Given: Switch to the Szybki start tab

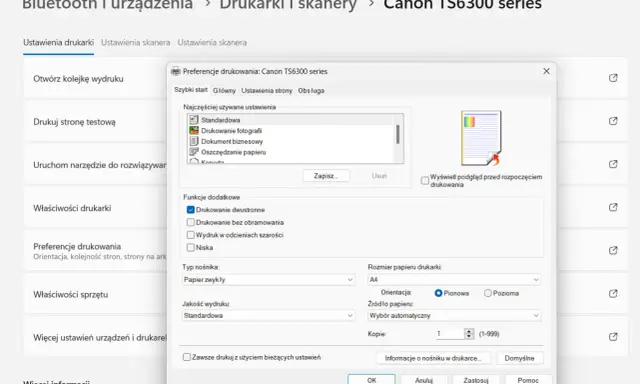Looking at the screenshot, I should 191,90.
